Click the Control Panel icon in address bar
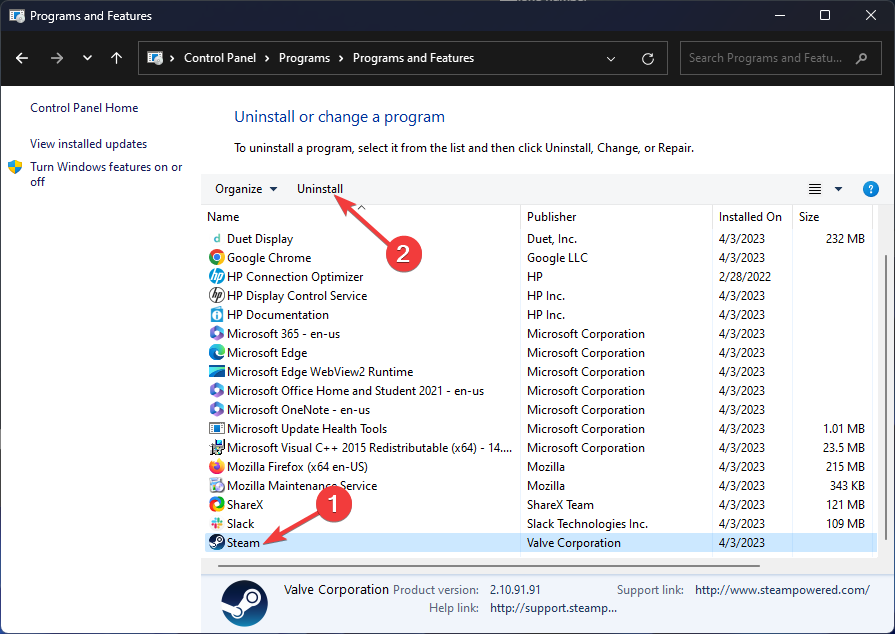The image size is (895, 634). 155,58
